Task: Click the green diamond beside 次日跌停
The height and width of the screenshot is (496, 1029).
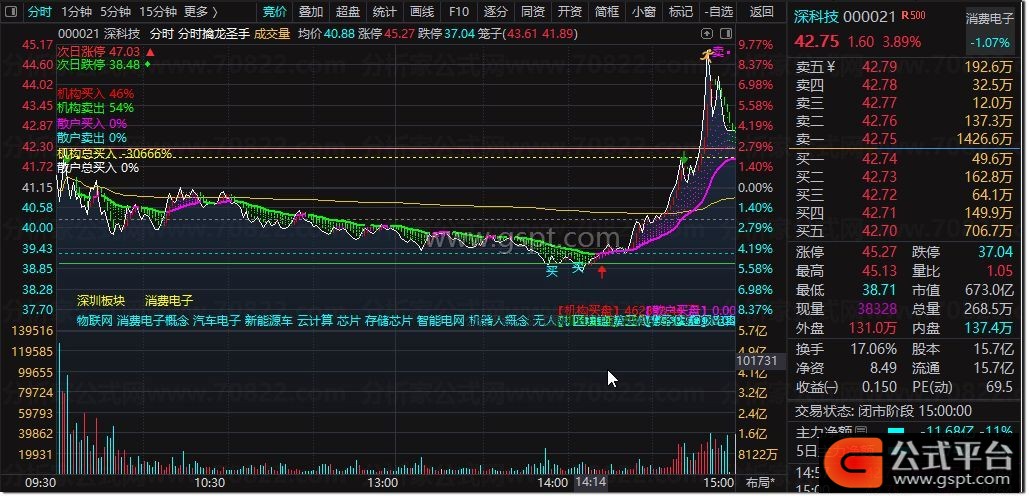Action: [x=148, y=64]
